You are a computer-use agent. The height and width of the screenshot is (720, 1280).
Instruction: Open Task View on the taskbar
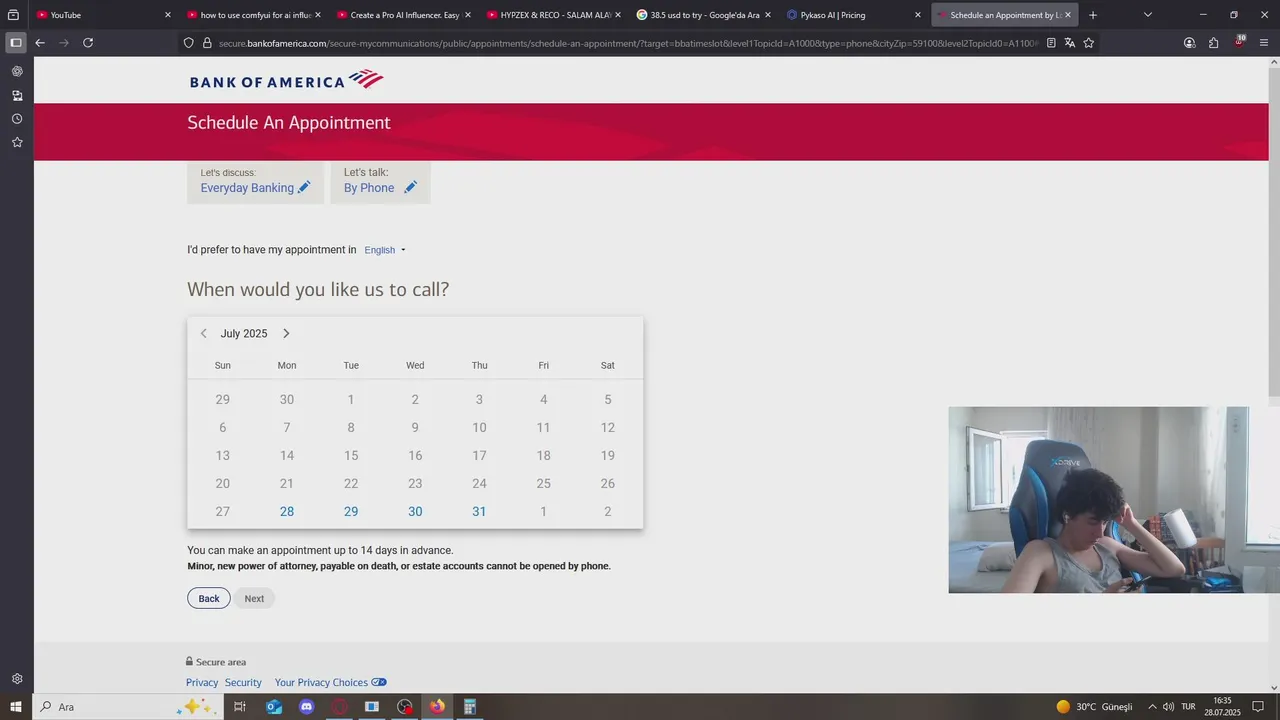coord(240,707)
